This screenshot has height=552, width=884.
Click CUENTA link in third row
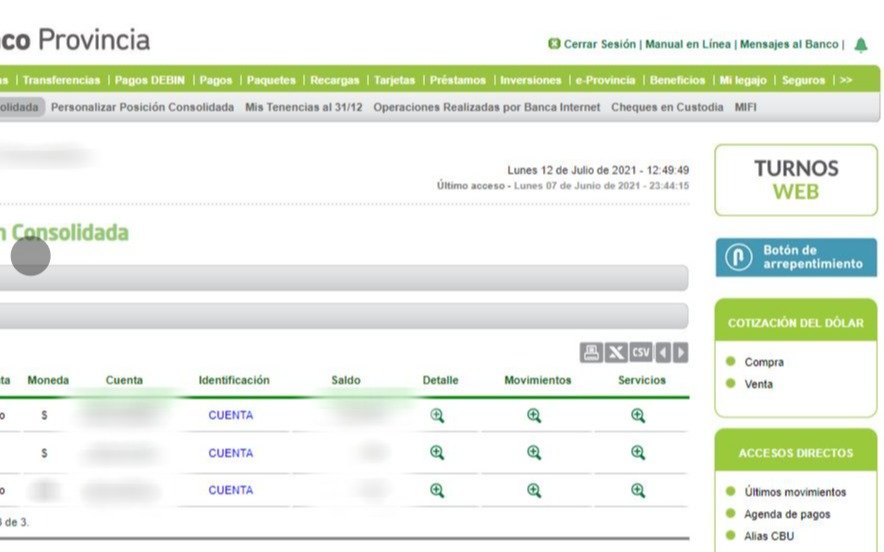point(231,490)
